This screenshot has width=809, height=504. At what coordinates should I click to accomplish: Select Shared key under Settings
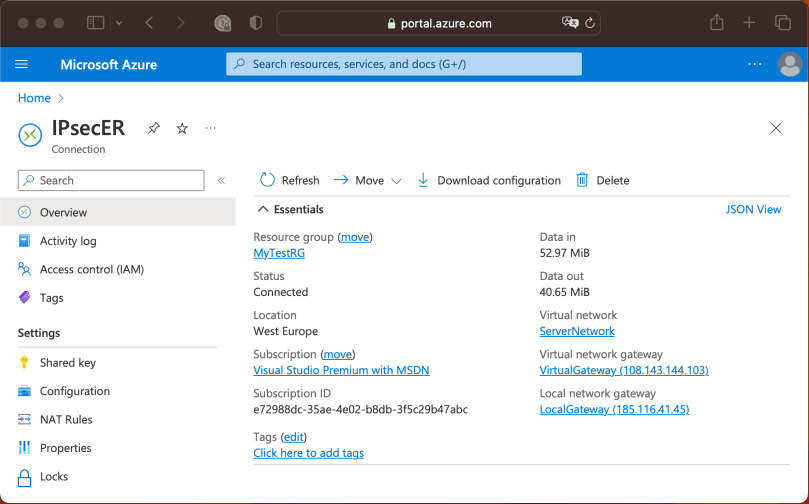point(67,363)
